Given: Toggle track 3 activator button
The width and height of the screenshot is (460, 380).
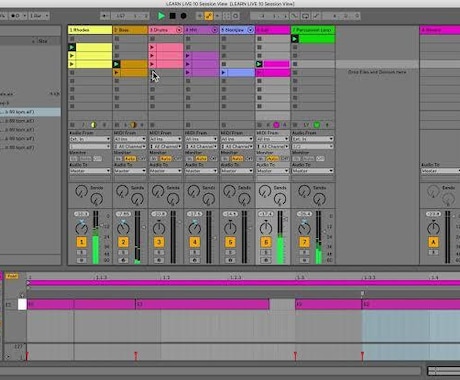Looking at the screenshot, I should pyautogui.click(x=159, y=242).
